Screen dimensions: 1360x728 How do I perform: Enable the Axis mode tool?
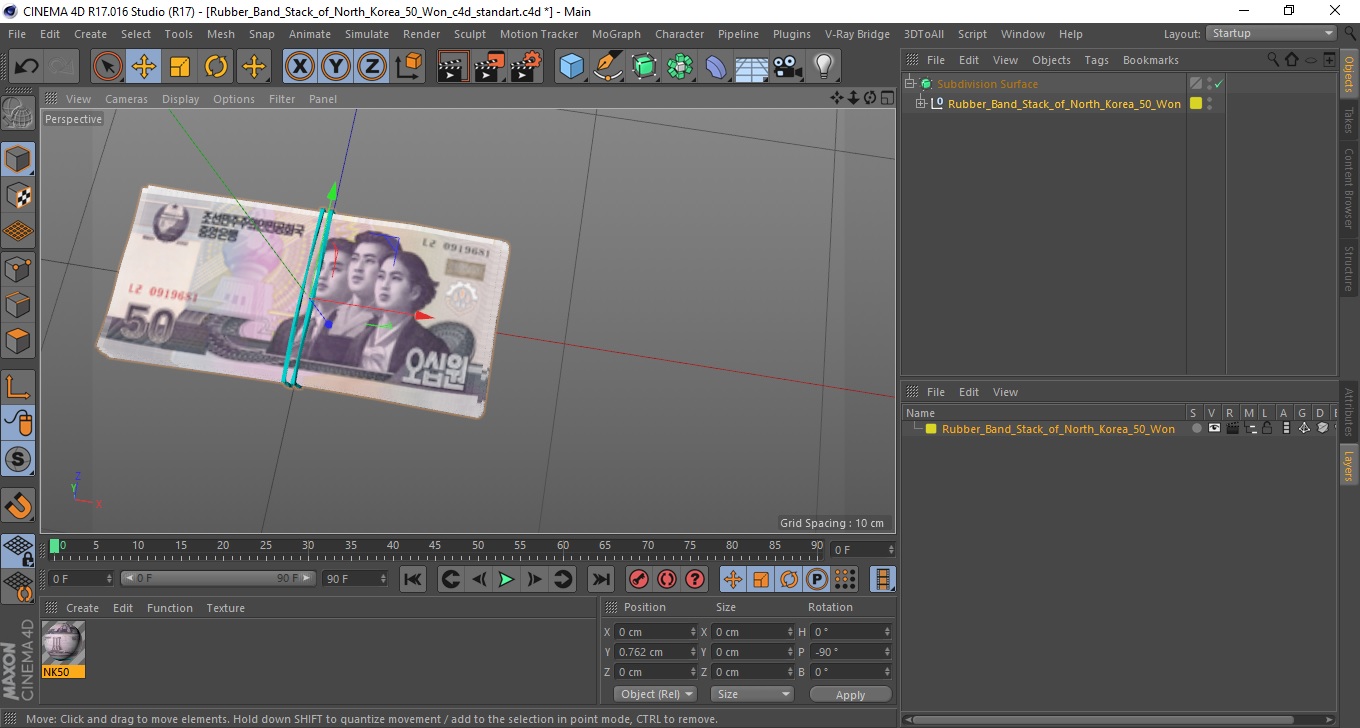coord(18,387)
